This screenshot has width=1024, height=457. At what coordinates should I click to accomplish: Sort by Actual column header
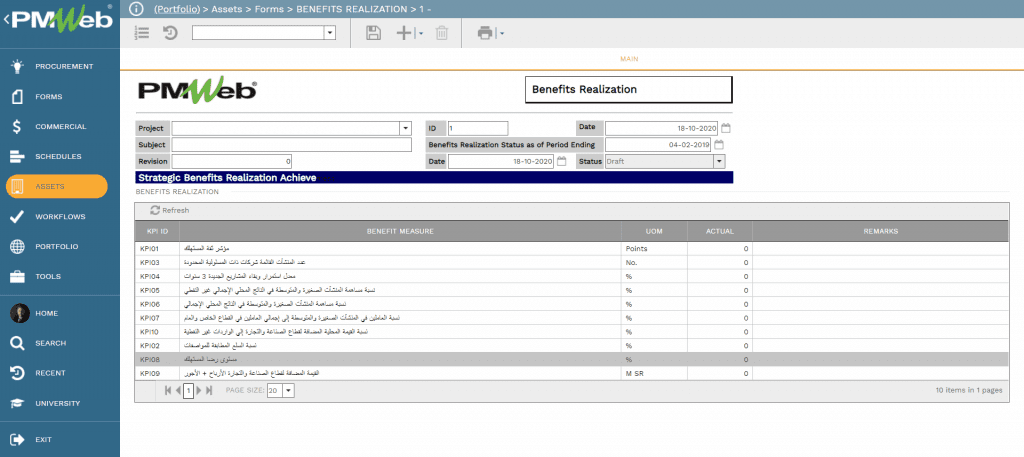(x=720, y=231)
